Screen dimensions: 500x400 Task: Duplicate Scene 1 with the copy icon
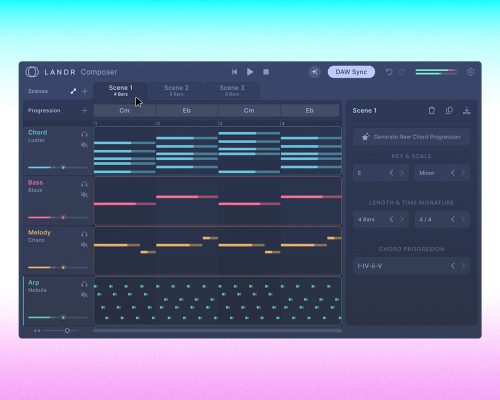coord(449,110)
